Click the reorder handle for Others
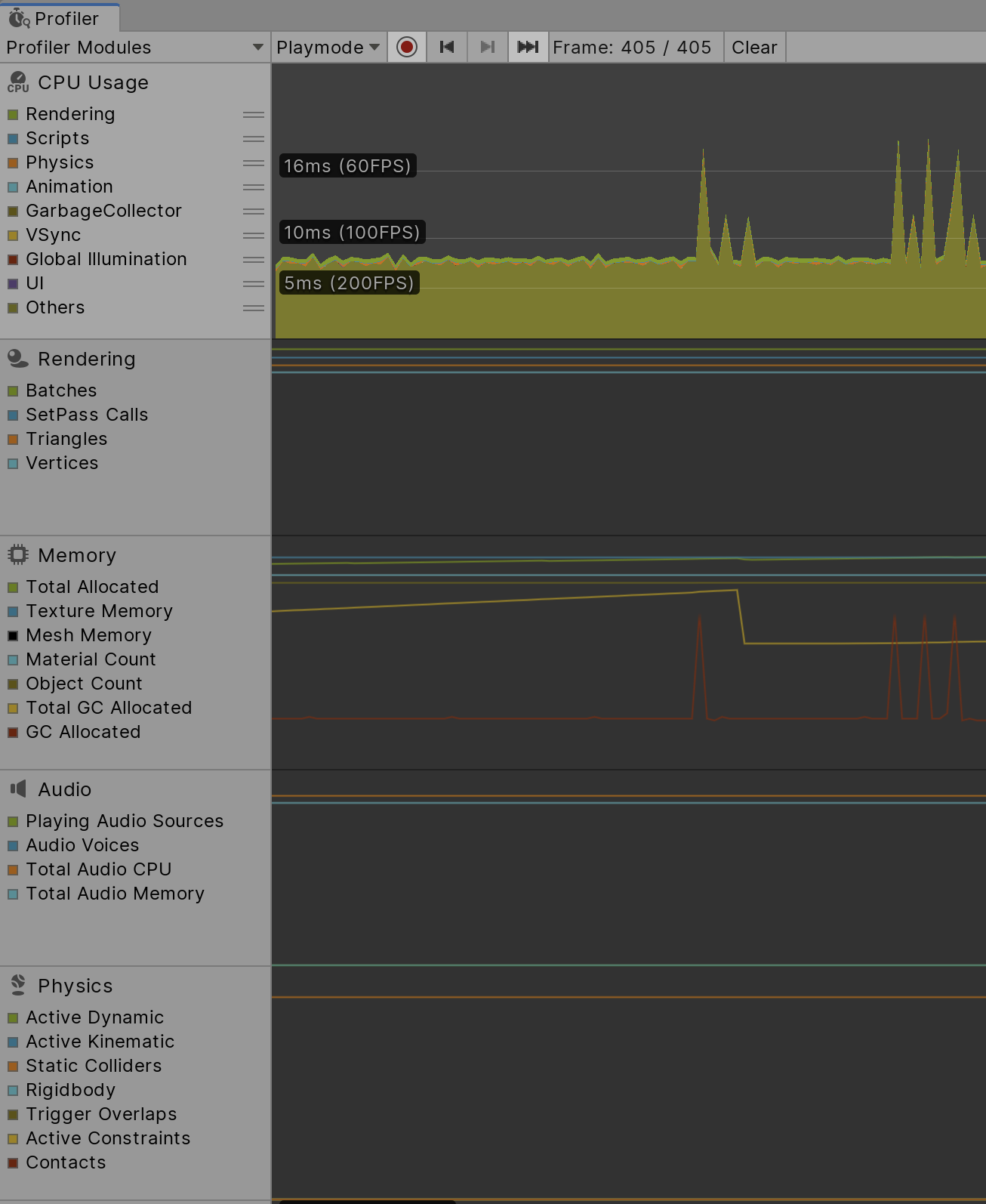The height and width of the screenshot is (1204, 986). [254, 308]
